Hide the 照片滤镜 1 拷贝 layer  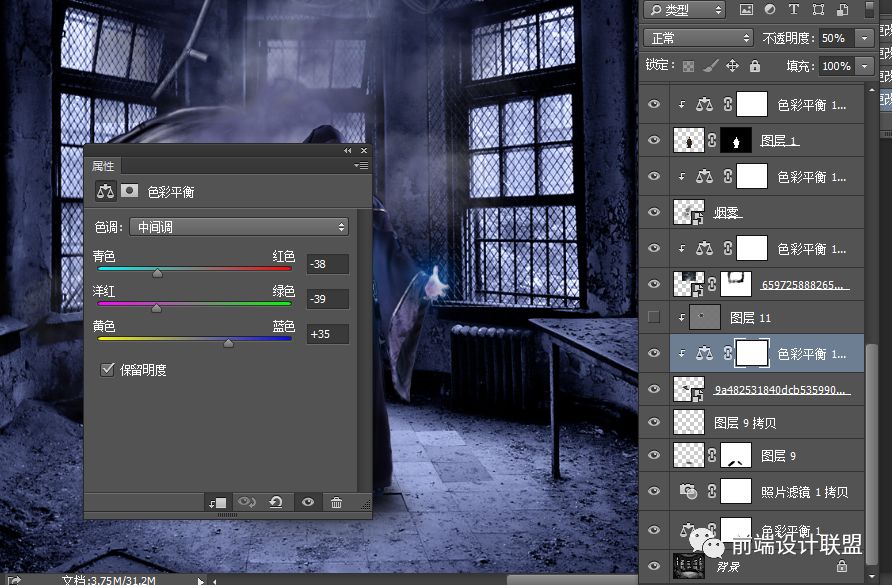point(654,491)
